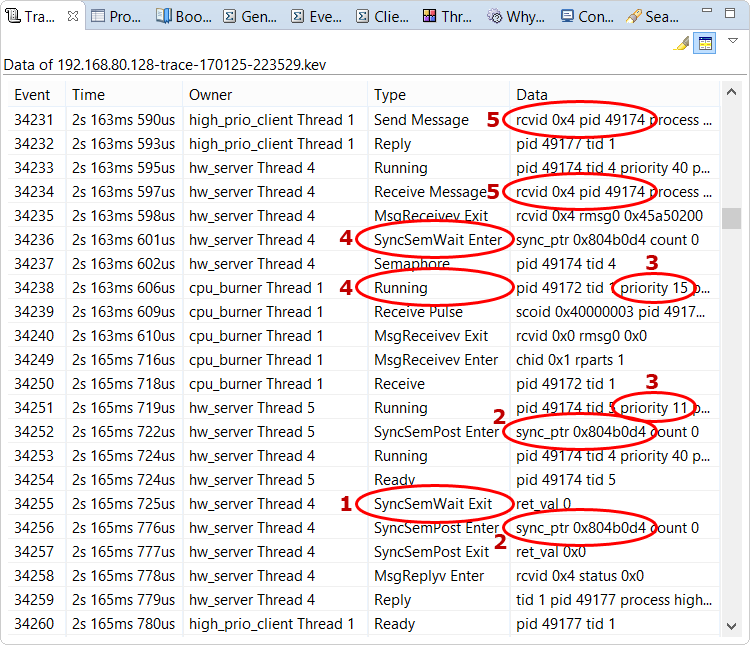Maximize the view panel
The width and height of the screenshot is (750, 645).
tap(730, 15)
